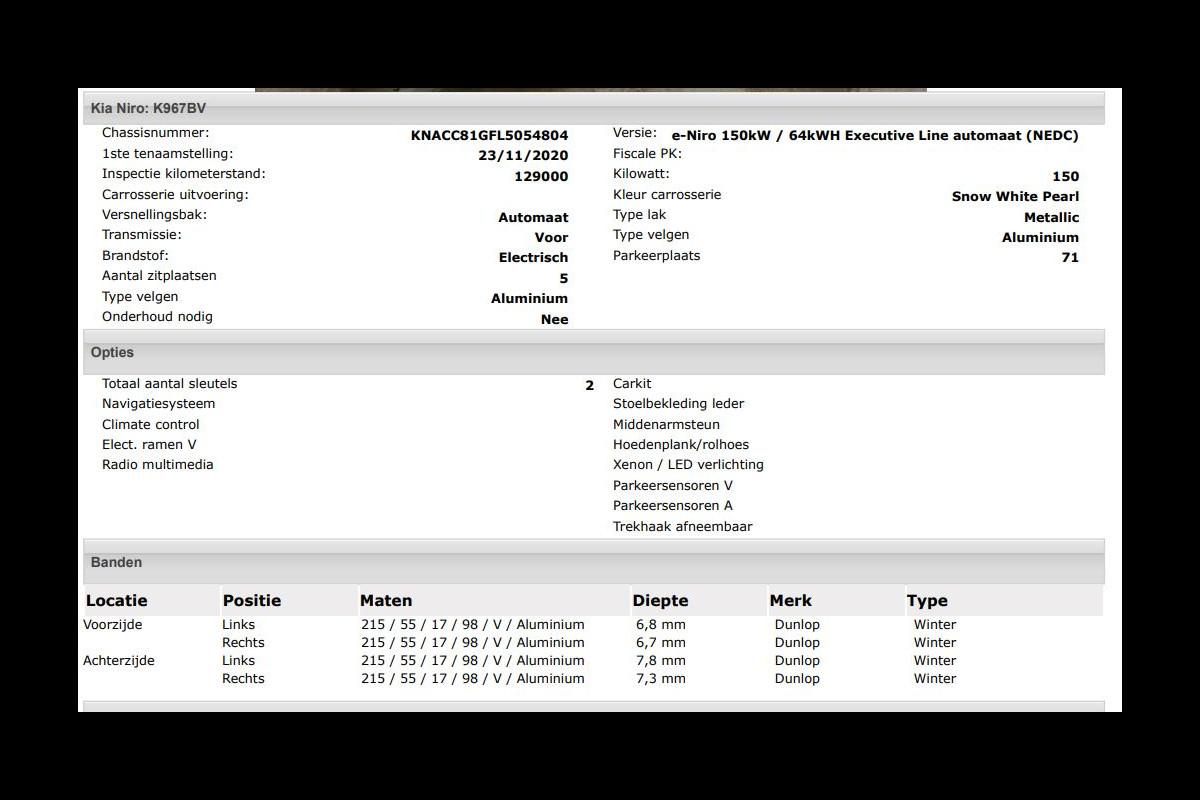Click the Positie column header
Image resolution: width=1200 pixels, height=800 pixels.
(x=252, y=601)
